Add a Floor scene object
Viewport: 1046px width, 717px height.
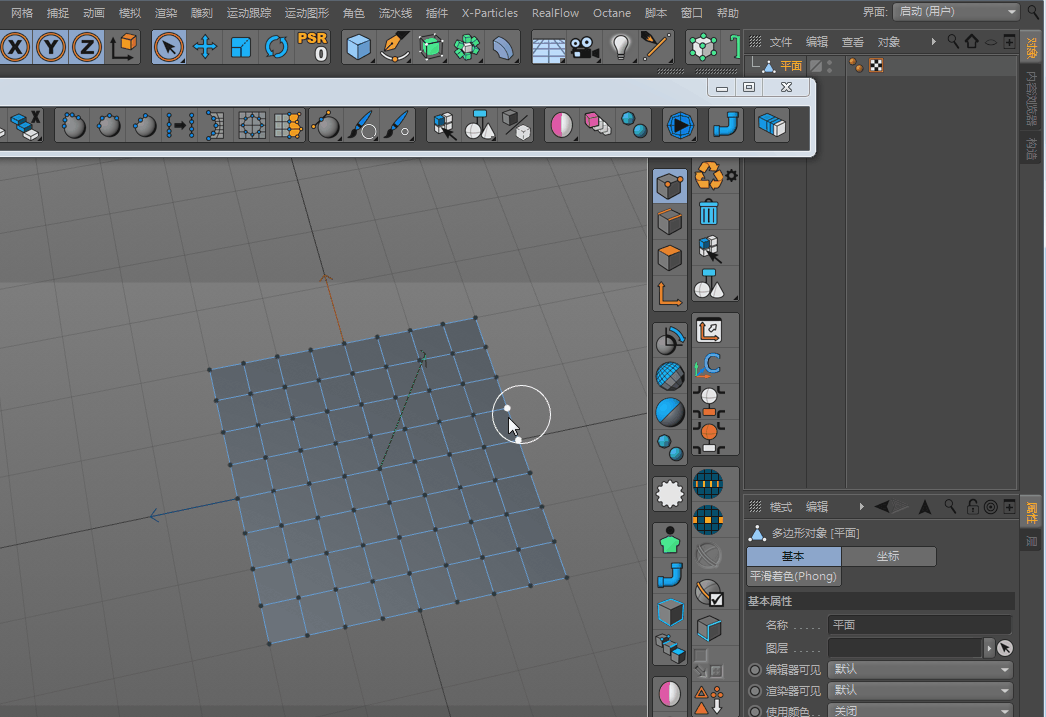click(548, 47)
